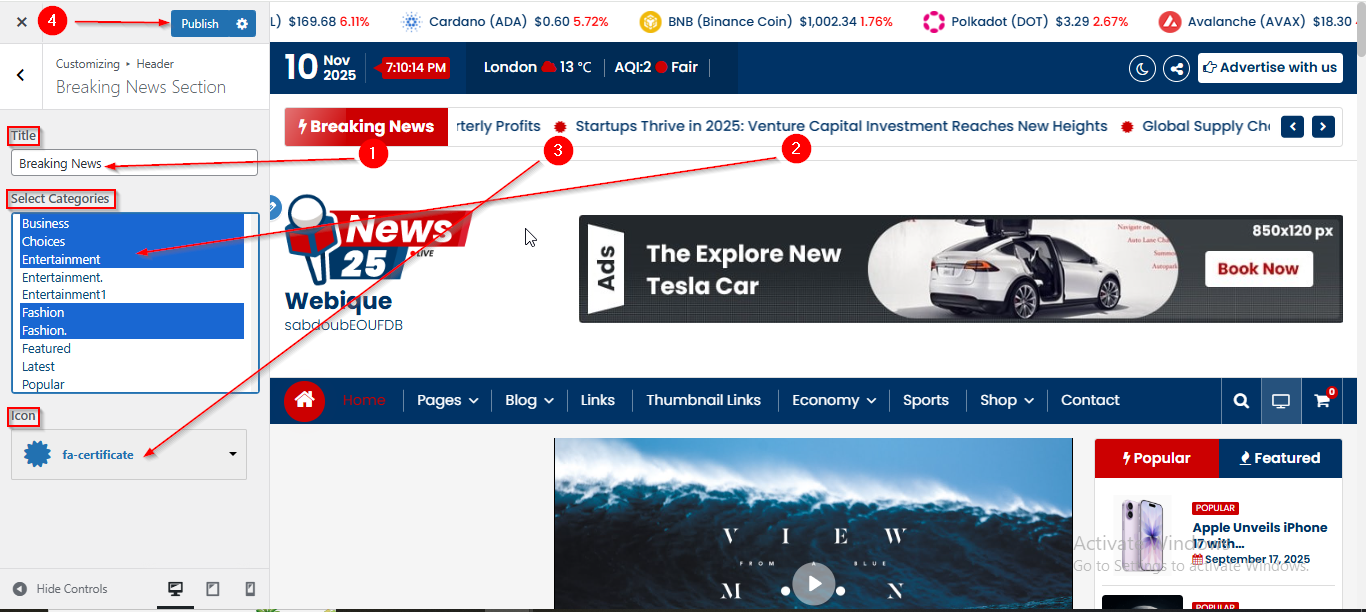Click the Title input field
1366x612 pixels.
tap(134, 163)
